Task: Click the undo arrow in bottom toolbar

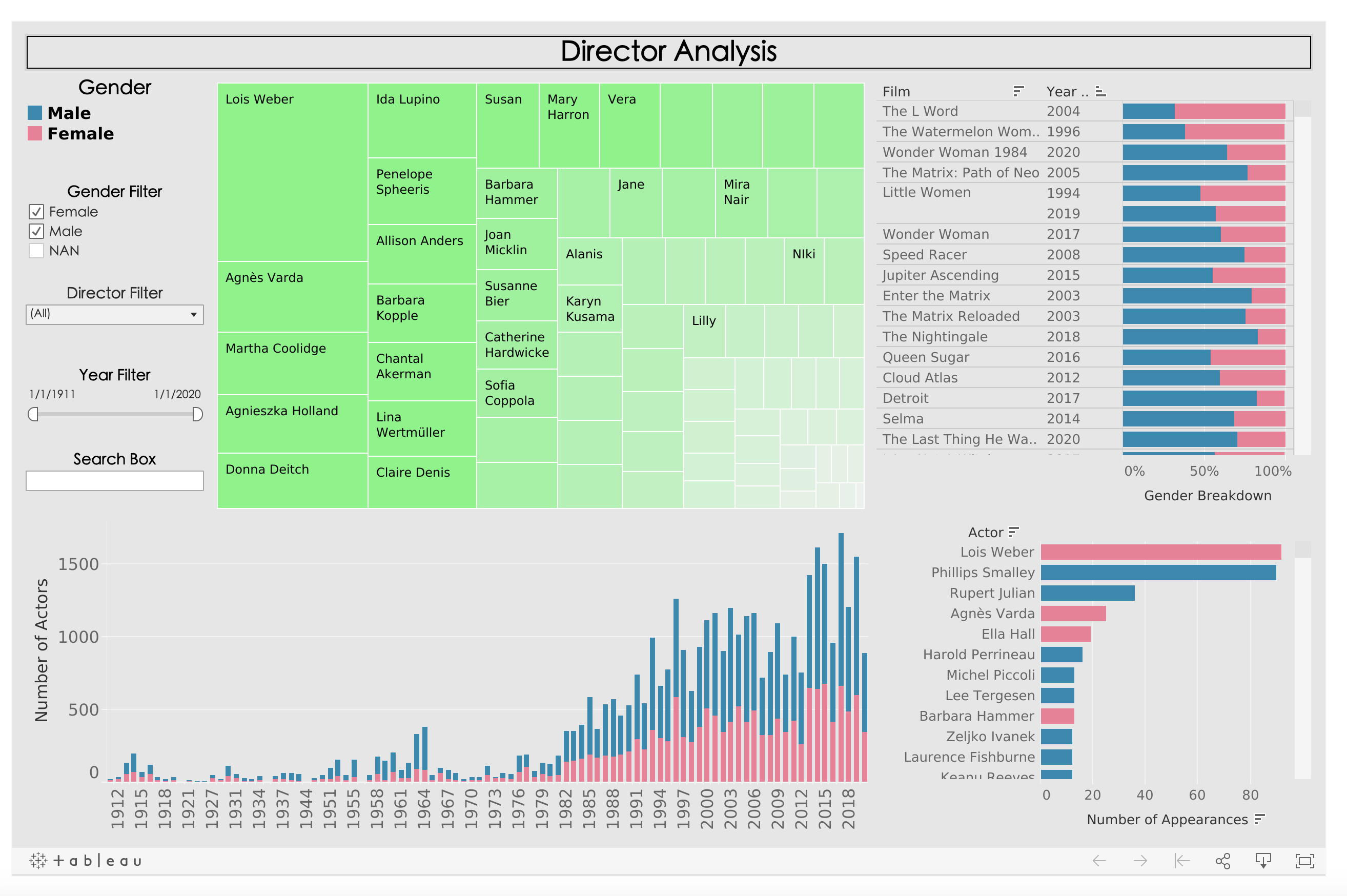Action: [1099, 861]
